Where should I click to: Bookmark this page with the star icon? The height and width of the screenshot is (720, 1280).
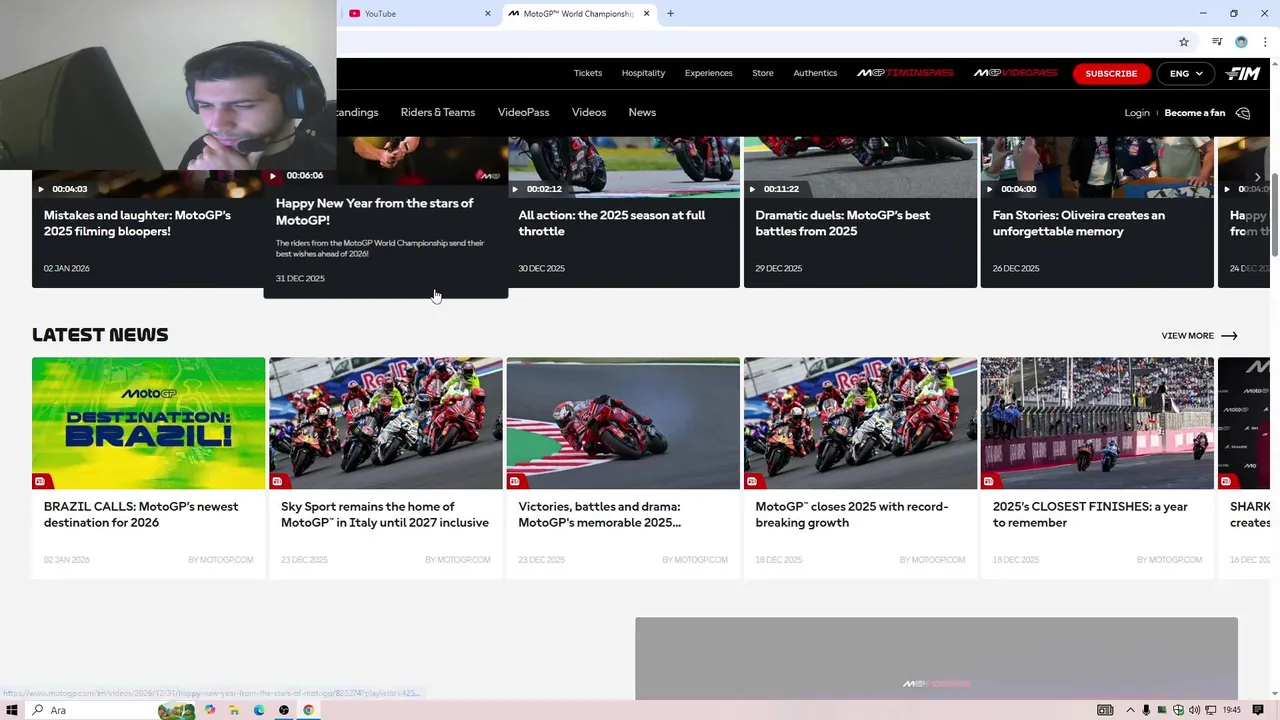(x=1184, y=42)
